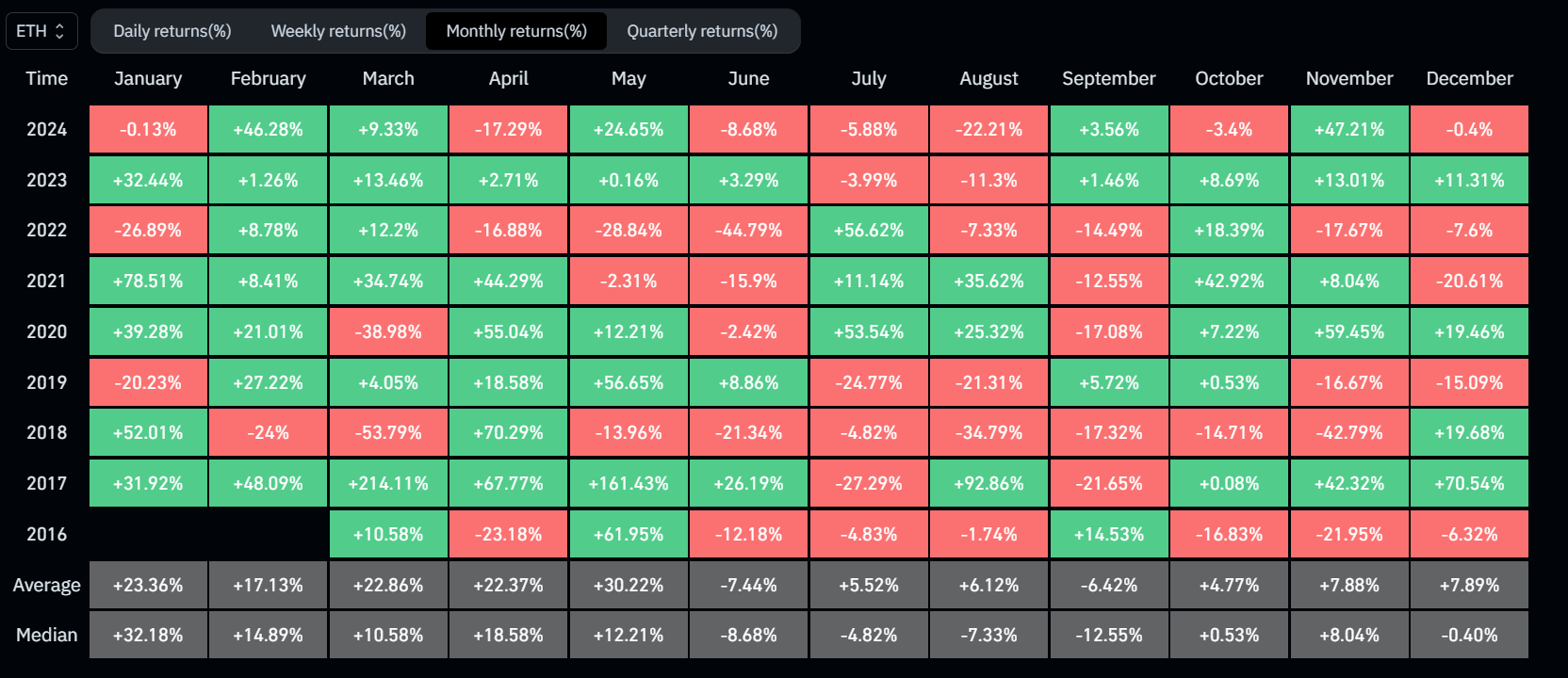Click the Median row label

click(x=46, y=635)
